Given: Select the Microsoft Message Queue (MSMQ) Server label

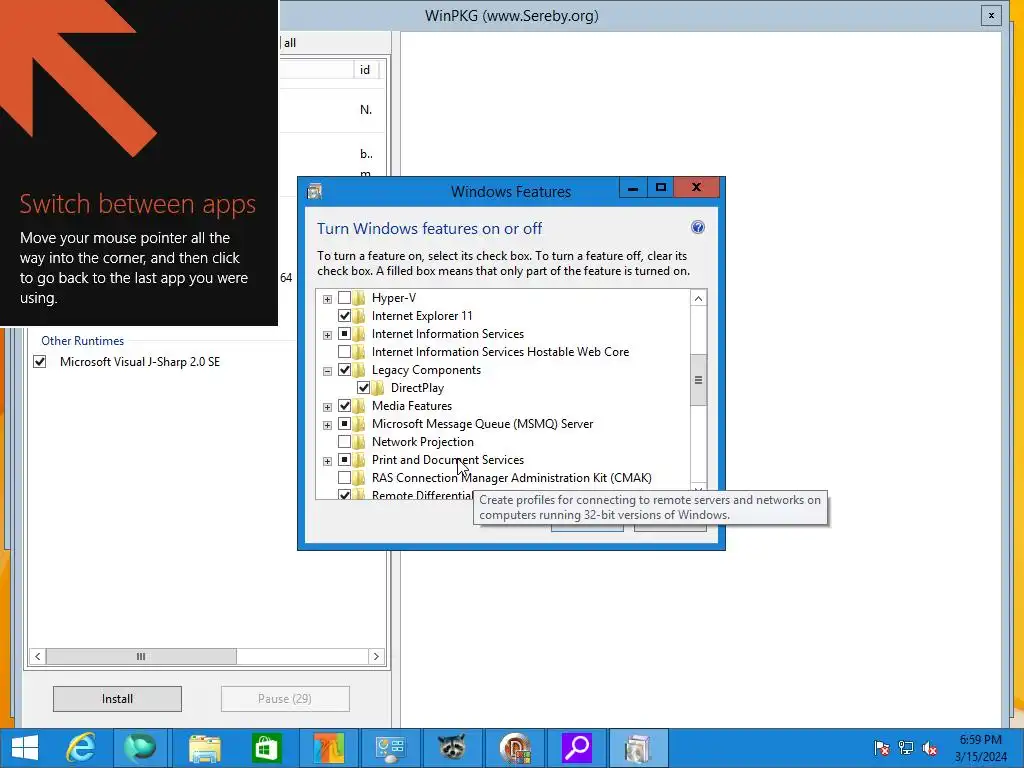Looking at the screenshot, I should pyautogui.click(x=482, y=424).
